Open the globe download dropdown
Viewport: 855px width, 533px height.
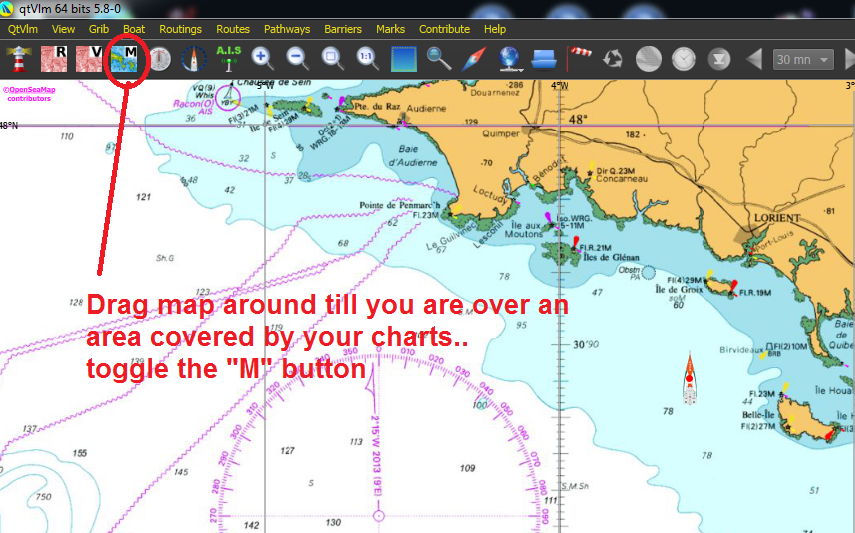tap(510, 58)
